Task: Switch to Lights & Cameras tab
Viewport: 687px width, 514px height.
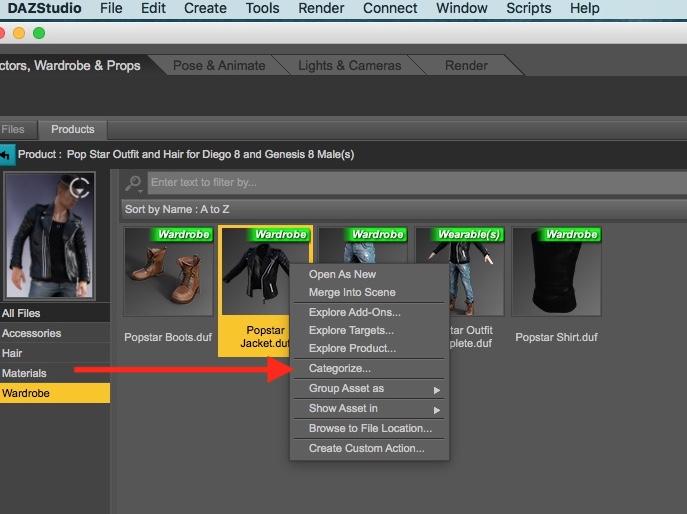Action: pos(349,66)
